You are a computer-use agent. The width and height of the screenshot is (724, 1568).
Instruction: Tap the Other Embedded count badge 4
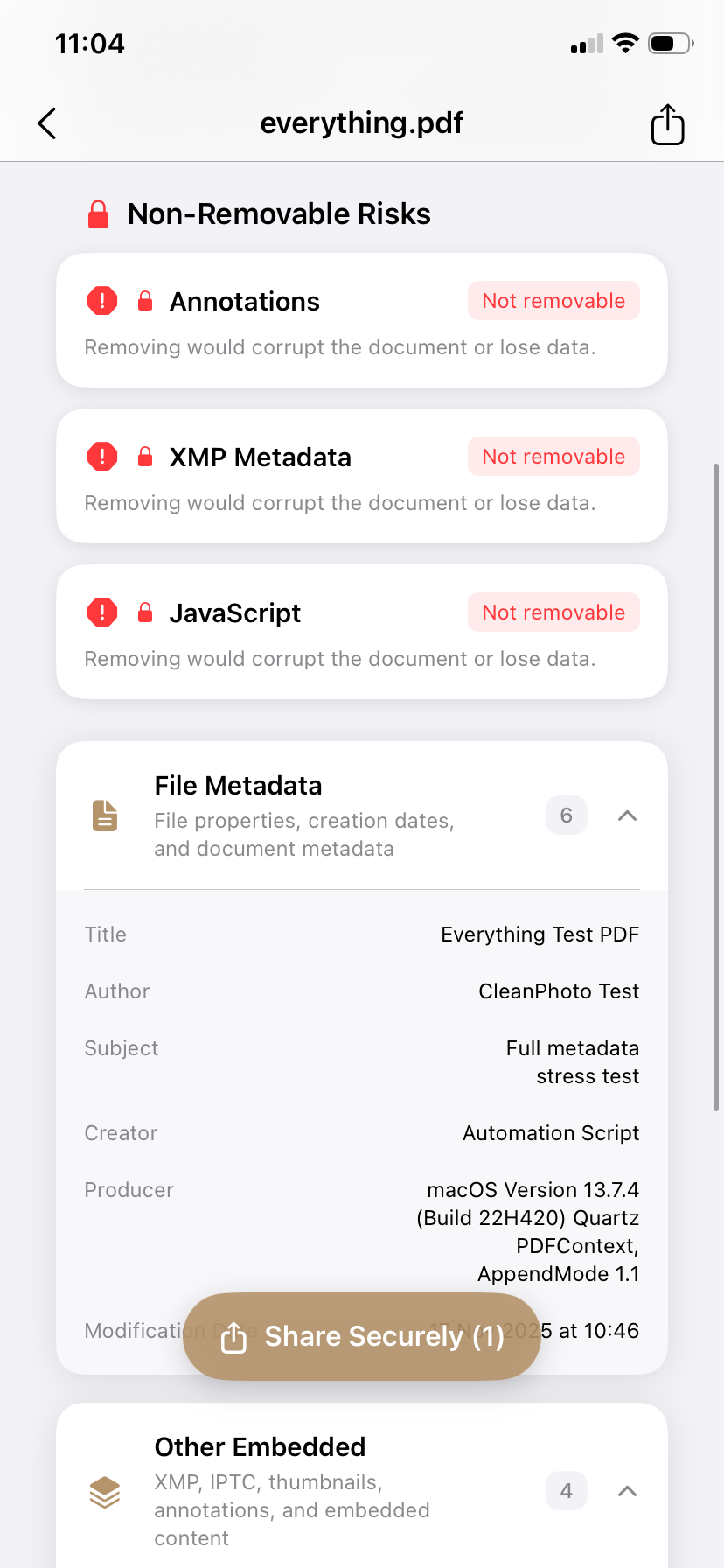pyautogui.click(x=567, y=1491)
